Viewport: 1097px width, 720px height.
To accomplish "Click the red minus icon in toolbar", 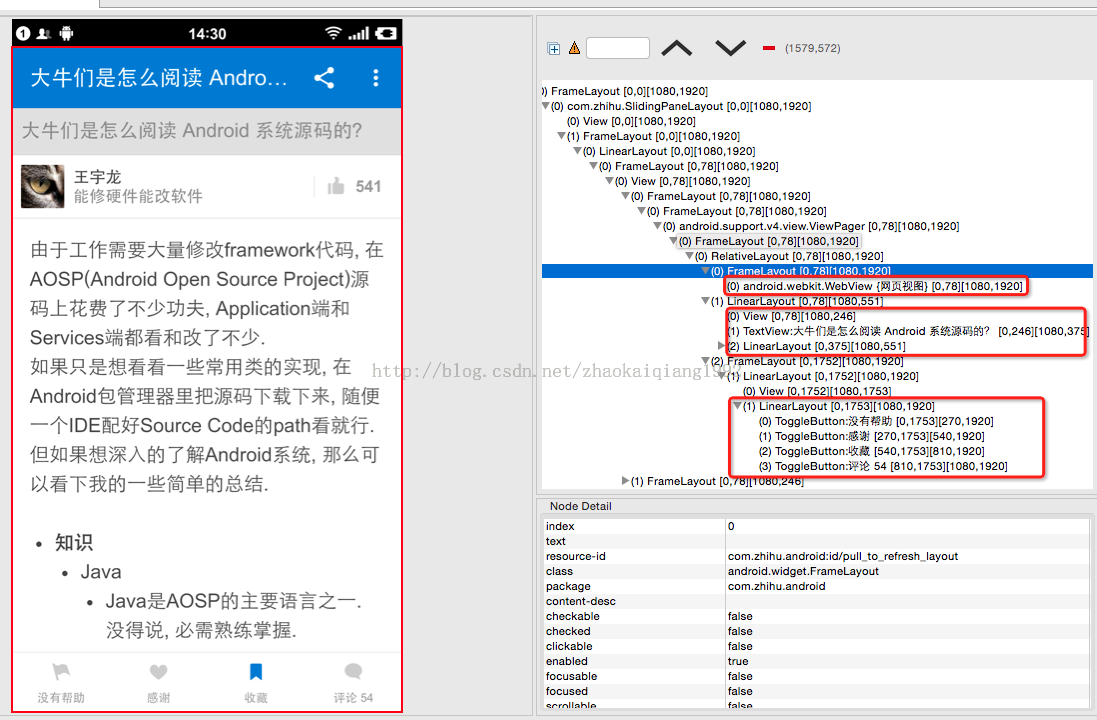I will pyautogui.click(x=769, y=48).
